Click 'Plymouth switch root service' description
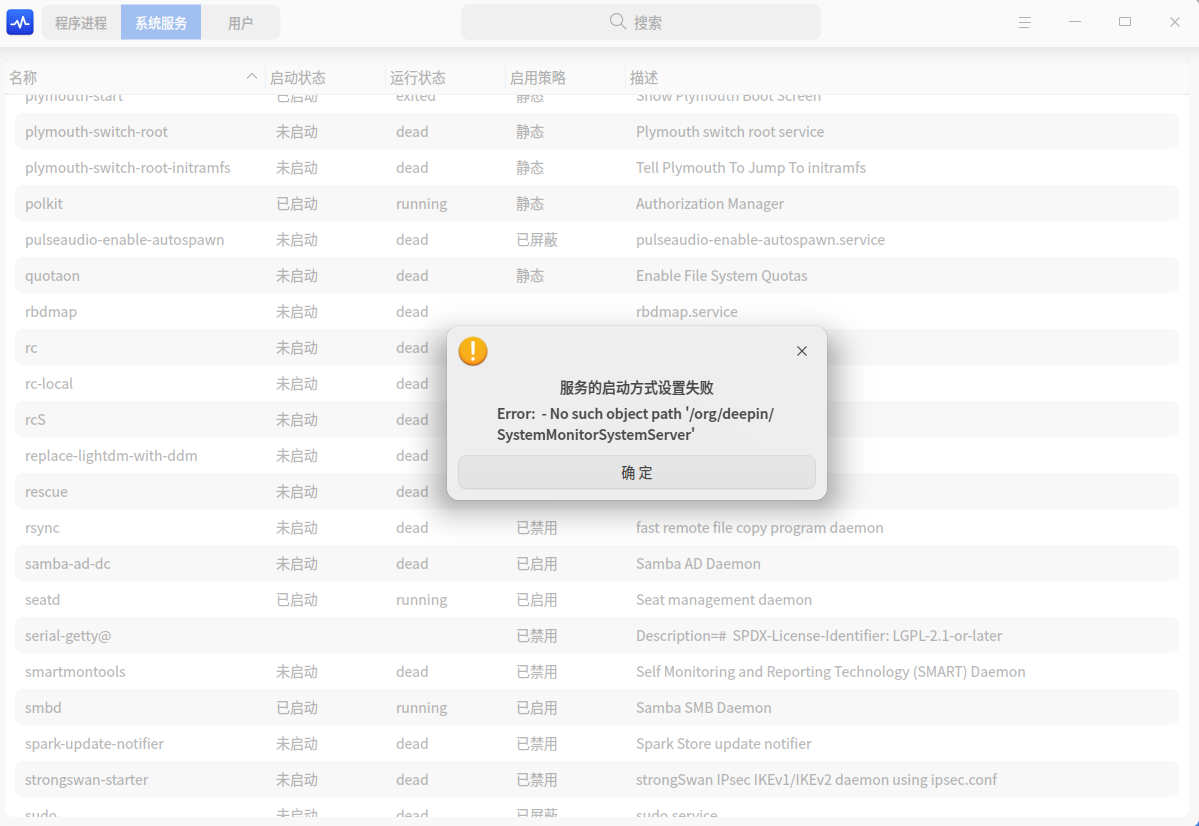Viewport: 1199px width, 826px height. tap(729, 132)
